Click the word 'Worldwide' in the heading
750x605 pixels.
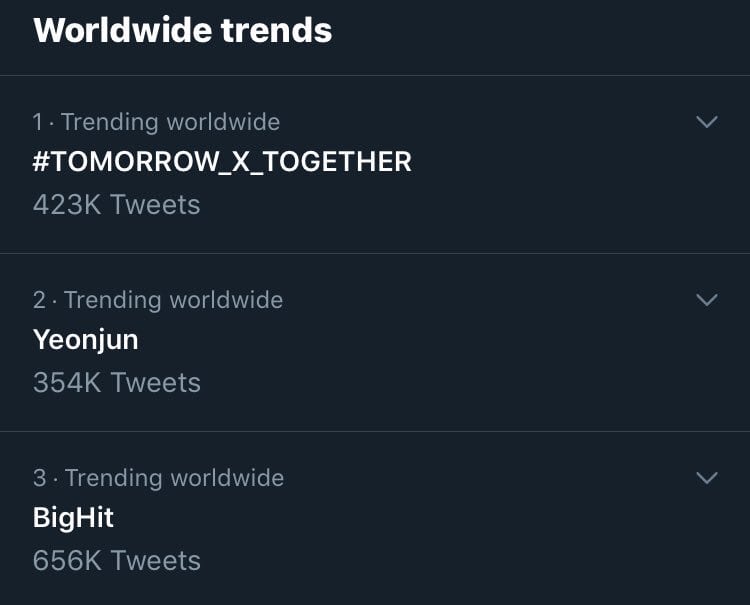coord(122,30)
